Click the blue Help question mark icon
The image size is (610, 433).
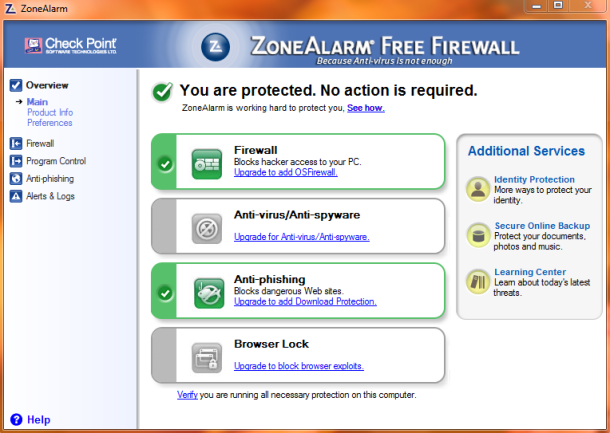point(16,419)
